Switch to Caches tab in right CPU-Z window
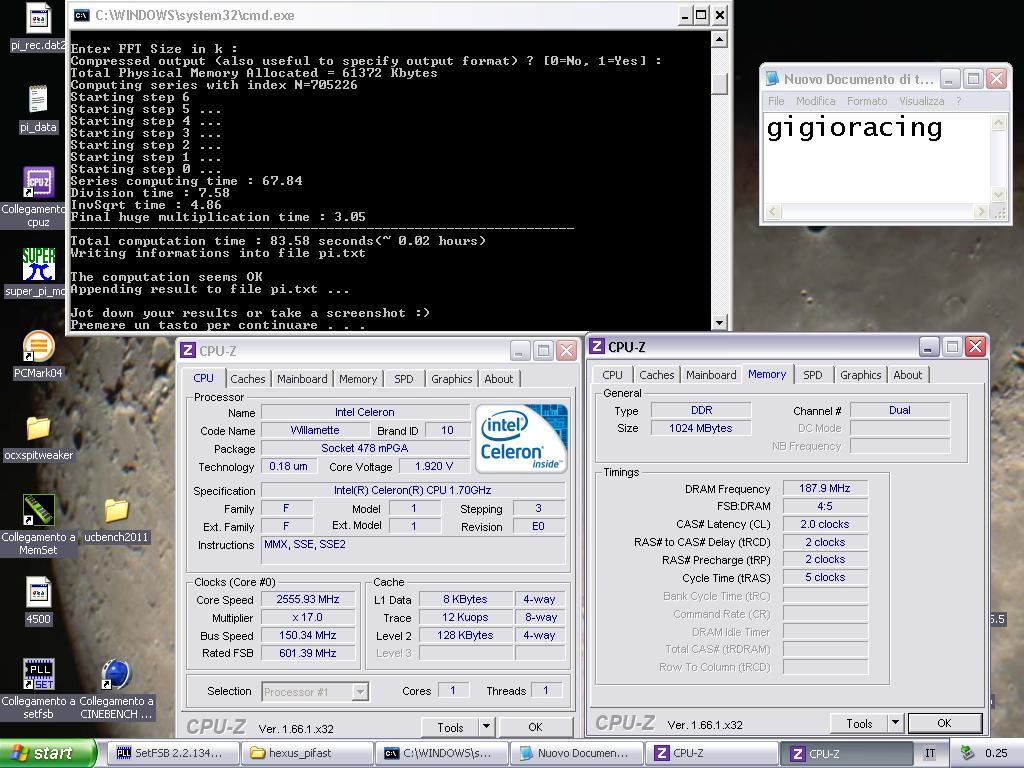Screen dimensions: 1024x768 [x=656, y=375]
